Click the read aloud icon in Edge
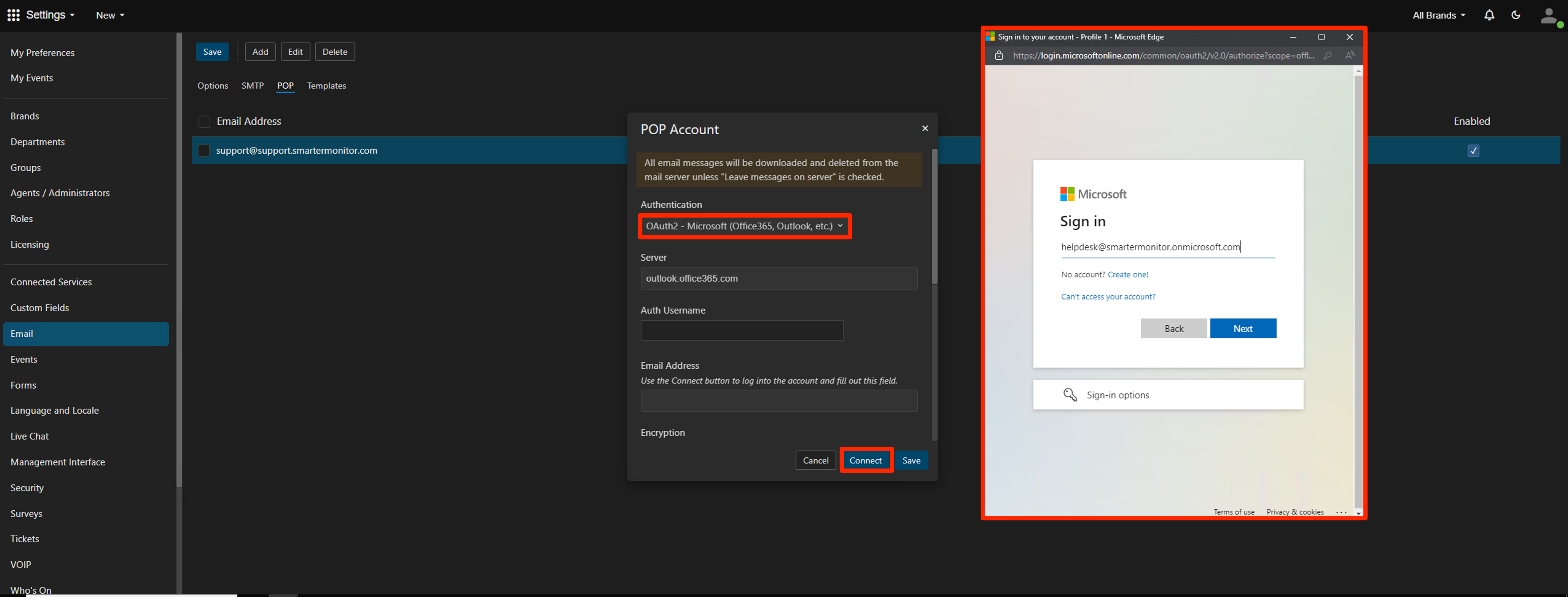 click(1350, 55)
